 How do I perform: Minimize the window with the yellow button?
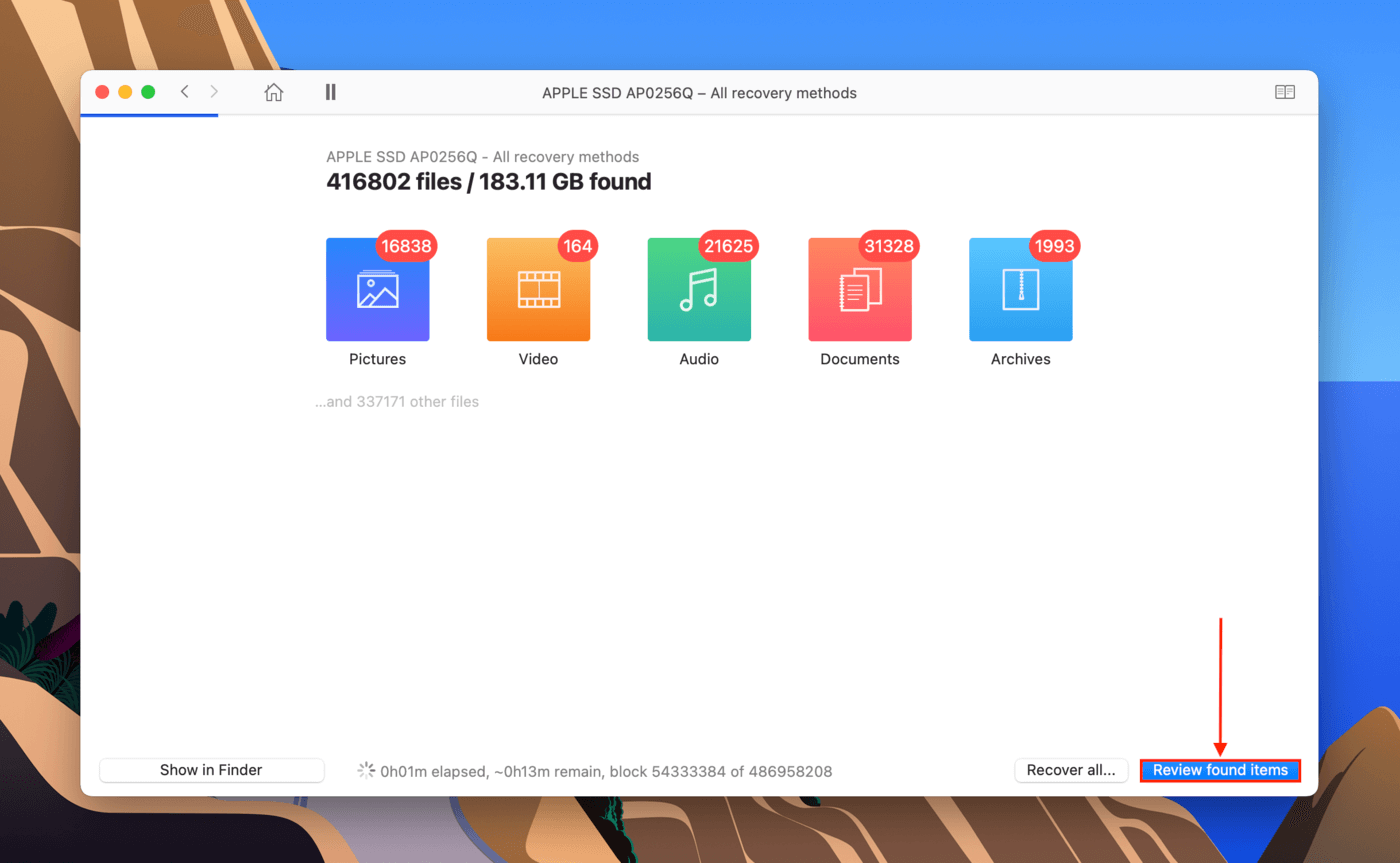pos(125,92)
